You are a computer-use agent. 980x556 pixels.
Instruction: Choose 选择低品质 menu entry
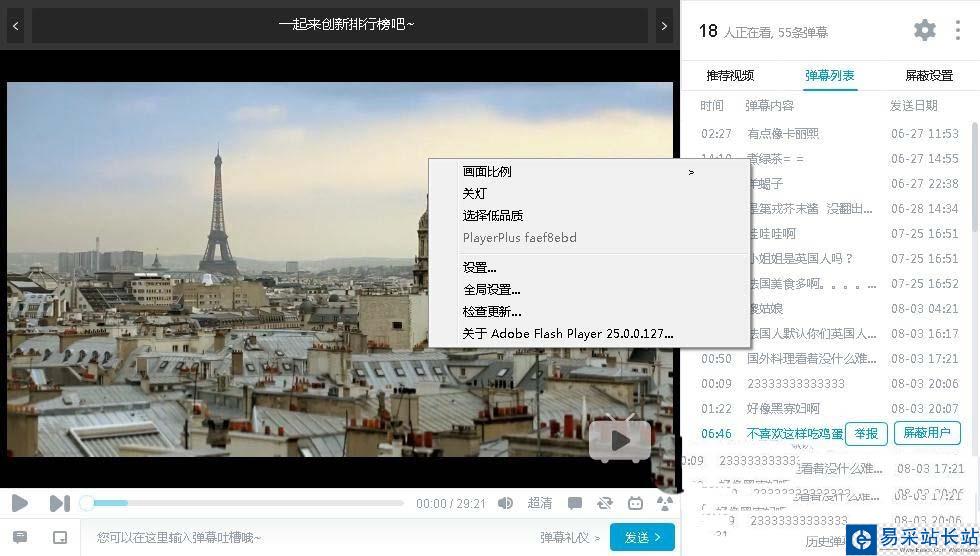589,216
